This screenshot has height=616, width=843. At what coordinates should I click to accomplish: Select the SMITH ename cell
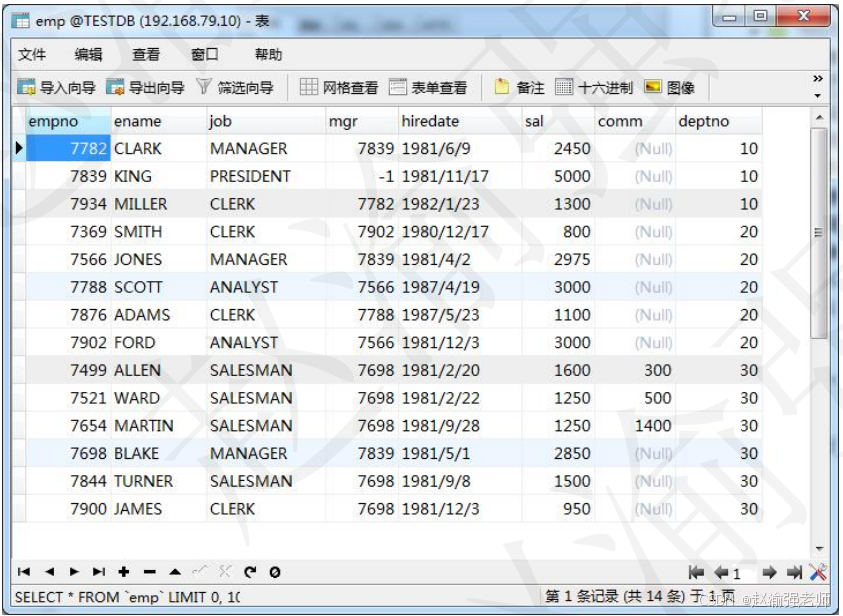(159, 232)
